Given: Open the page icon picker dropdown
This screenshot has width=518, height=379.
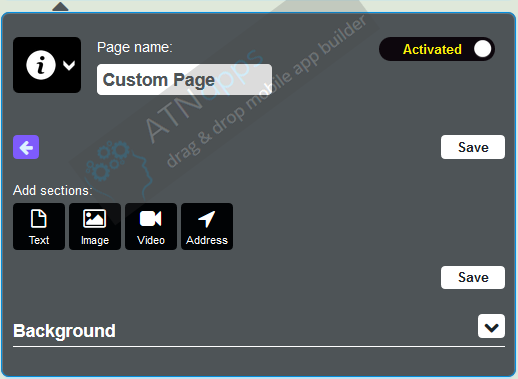Looking at the screenshot, I should [47, 65].
